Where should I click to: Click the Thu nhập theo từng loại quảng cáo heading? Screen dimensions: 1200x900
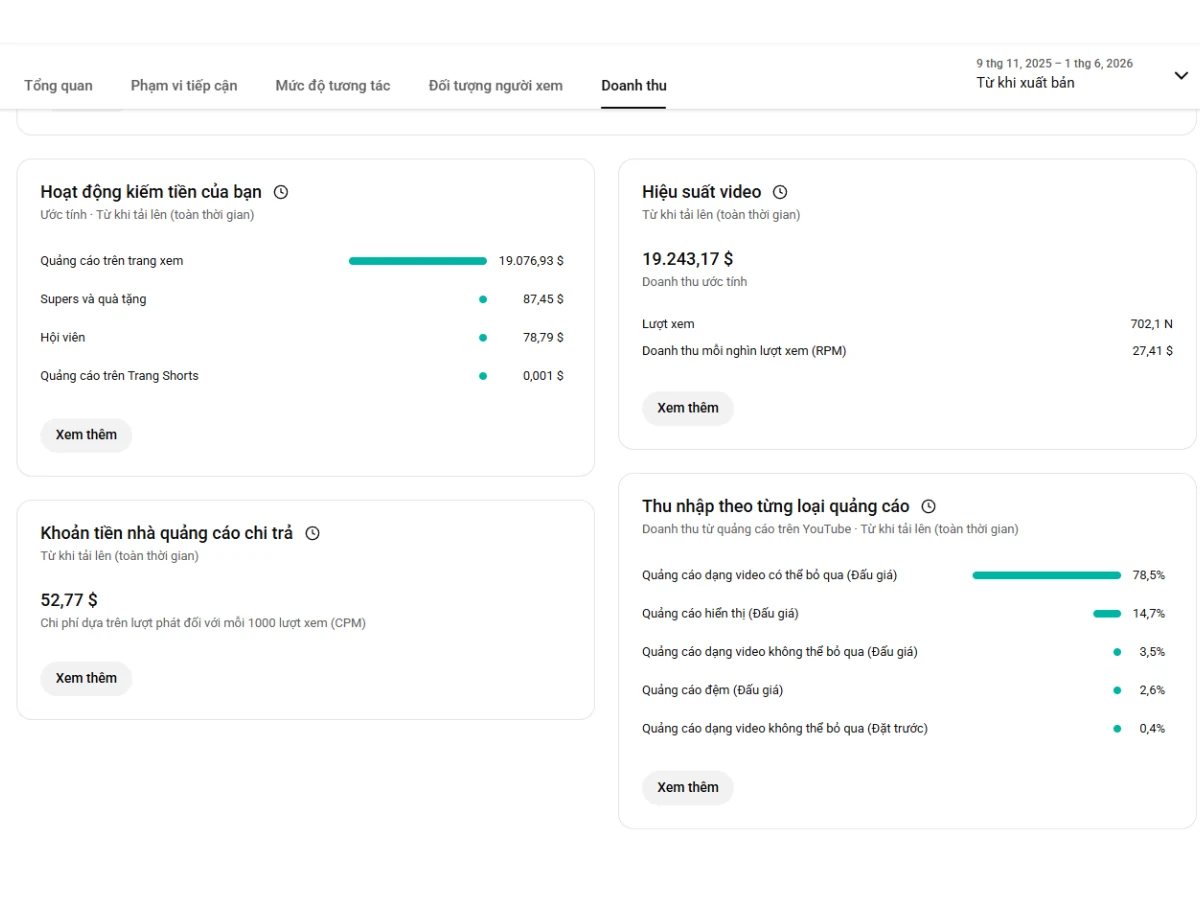click(x=776, y=506)
